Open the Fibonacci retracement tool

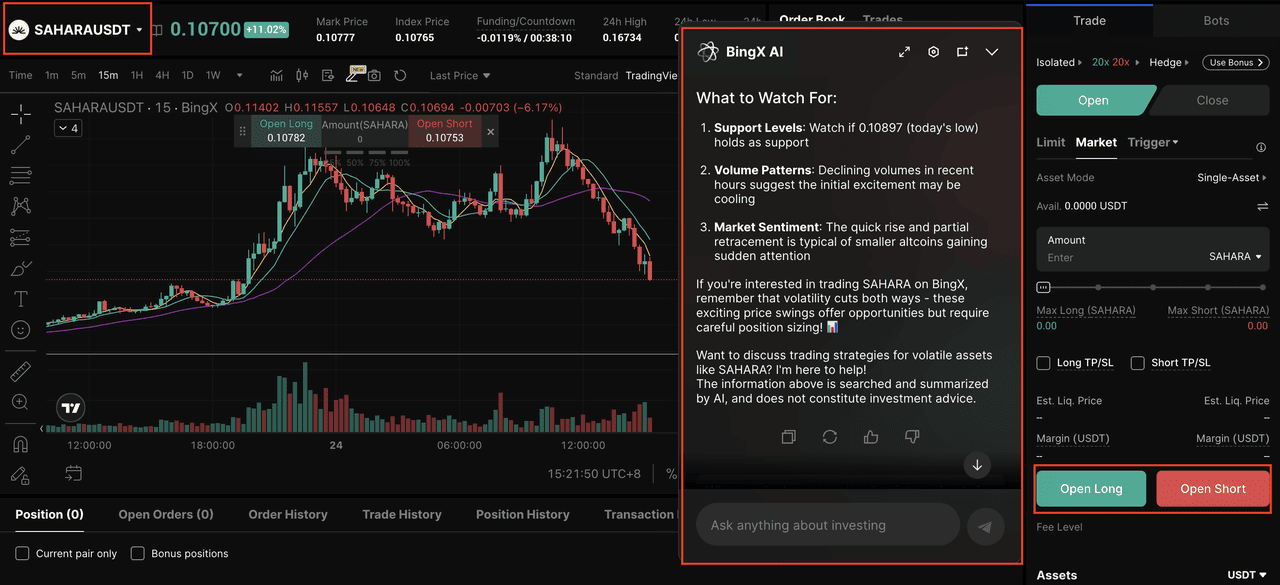pos(20,176)
